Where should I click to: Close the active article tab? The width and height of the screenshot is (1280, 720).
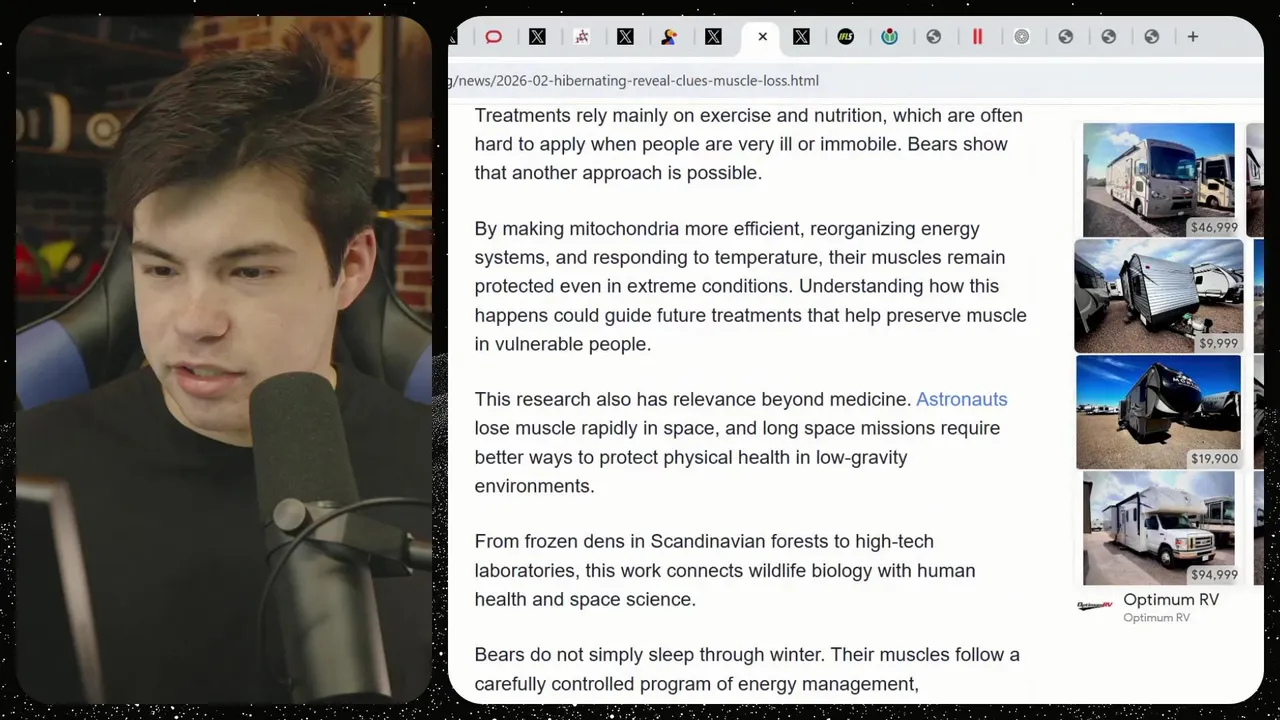tap(762, 37)
